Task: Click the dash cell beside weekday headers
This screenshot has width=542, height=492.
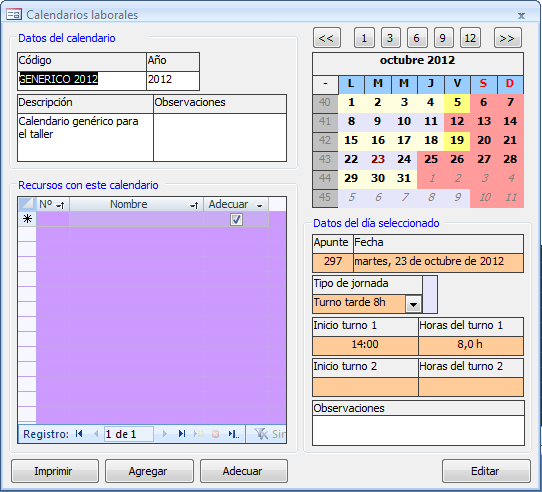Action: pos(325,84)
